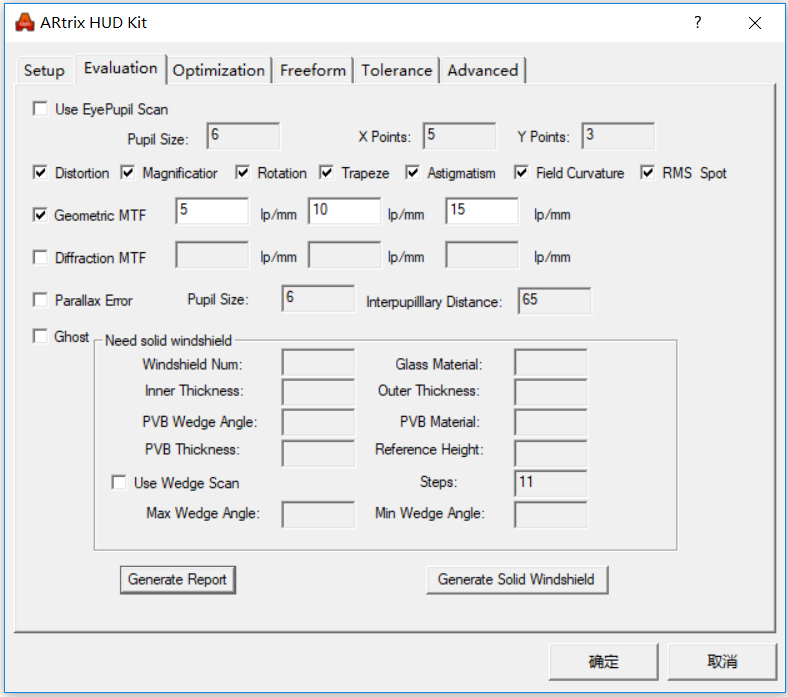This screenshot has height=697, width=788.
Task: Click Generate Solid Windshield button
Action: click(517, 579)
